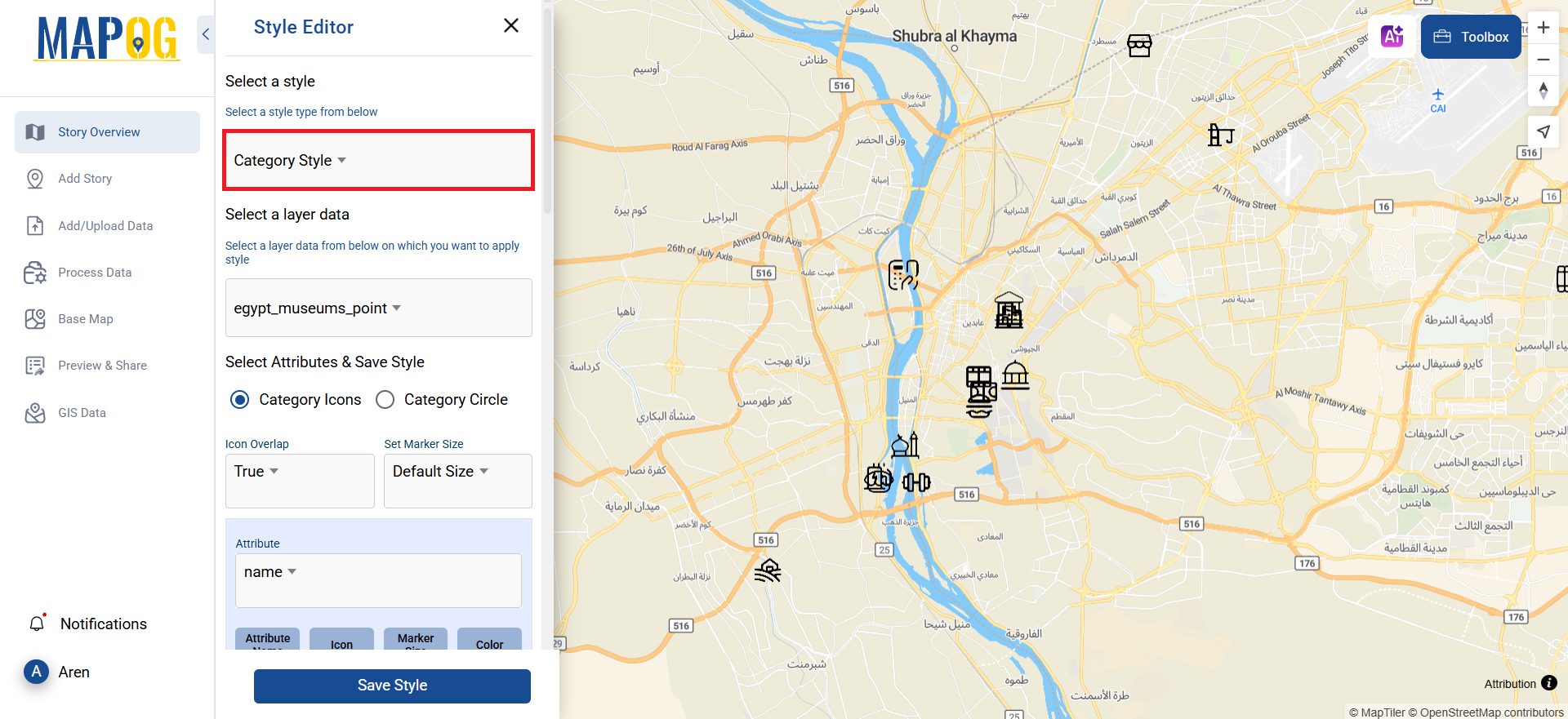Click the GIS Data icon
The width and height of the screenshot is (1568, 719).
(x=35, y=413)
